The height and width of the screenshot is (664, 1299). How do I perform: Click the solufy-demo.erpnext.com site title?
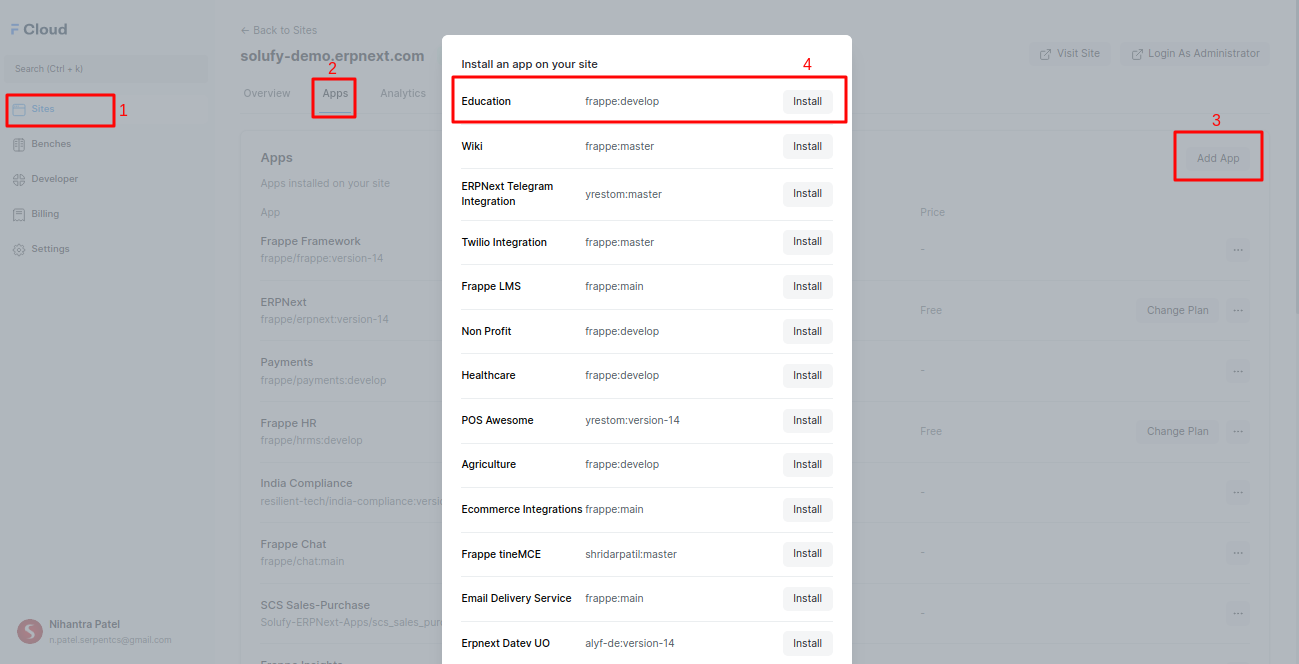(332, 56)
